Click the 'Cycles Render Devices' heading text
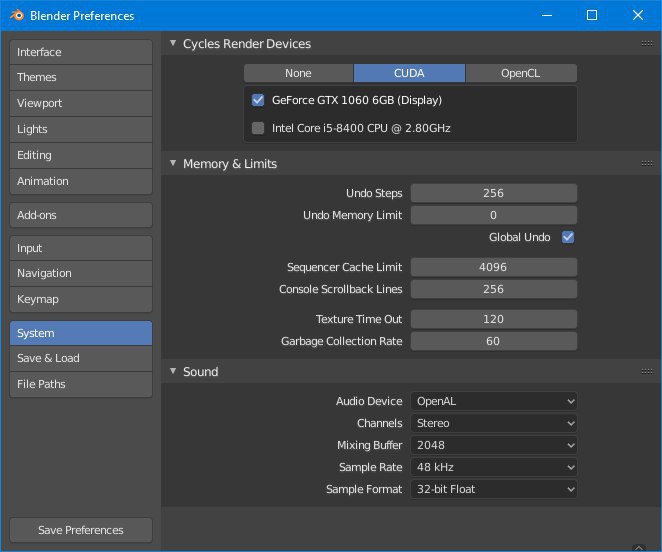 247,44
